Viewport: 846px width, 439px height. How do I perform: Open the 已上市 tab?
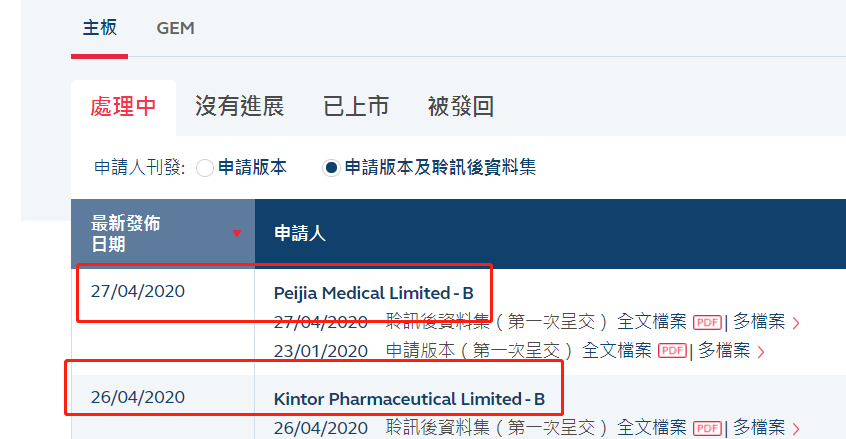[355, 107]
